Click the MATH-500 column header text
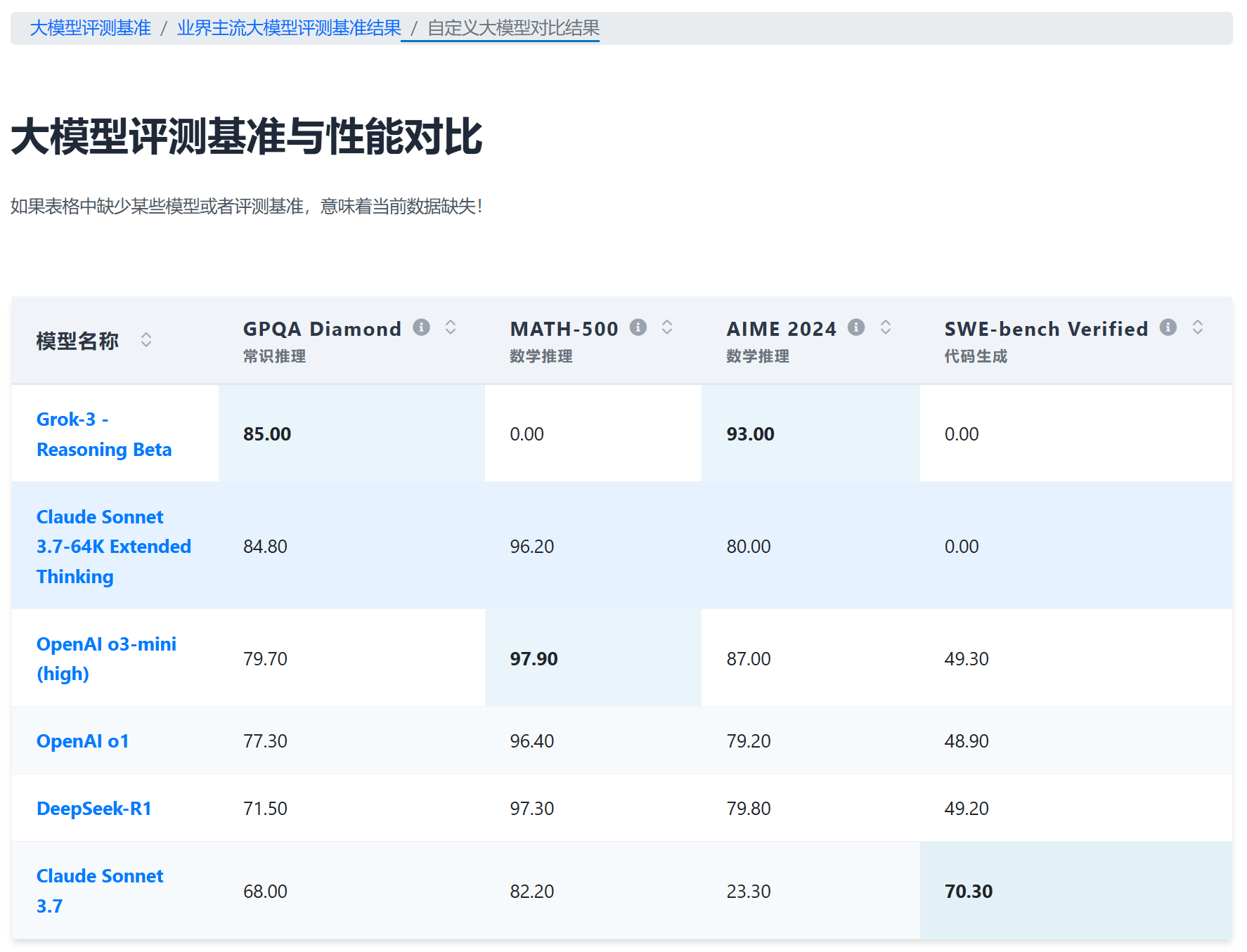Viewport: 1247px width, 952px height. click(564, 329)
